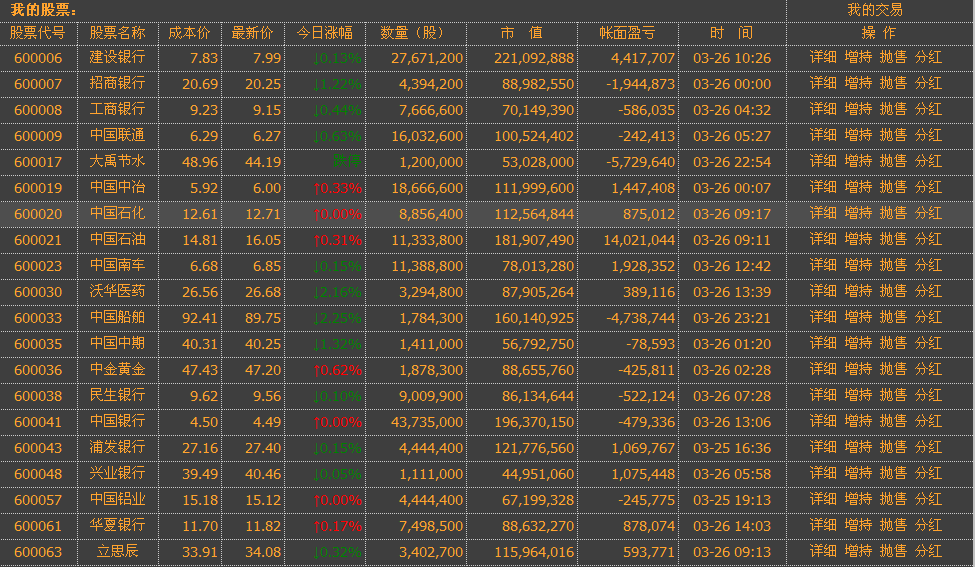Click 增持 for 中国石油

pos(858,240)
